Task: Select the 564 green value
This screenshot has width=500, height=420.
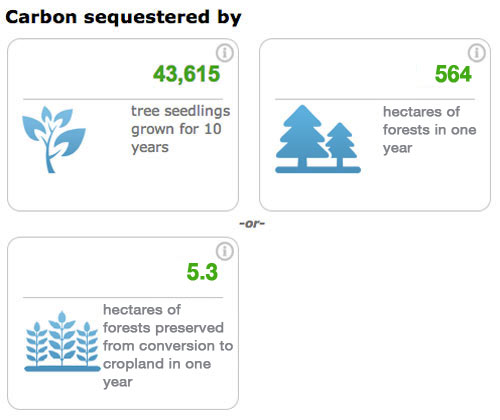Action: coord(453,74)
